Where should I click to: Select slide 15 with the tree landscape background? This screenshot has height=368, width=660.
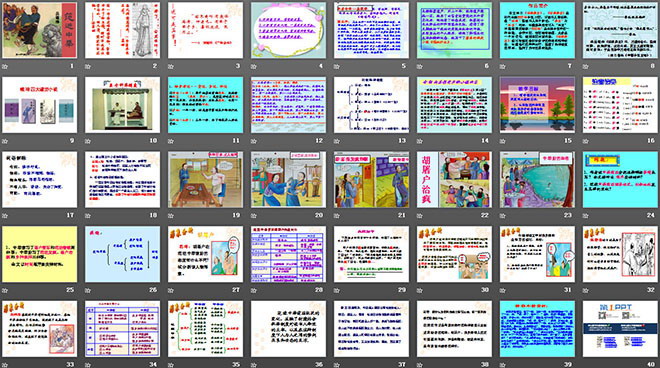[537, 105]
